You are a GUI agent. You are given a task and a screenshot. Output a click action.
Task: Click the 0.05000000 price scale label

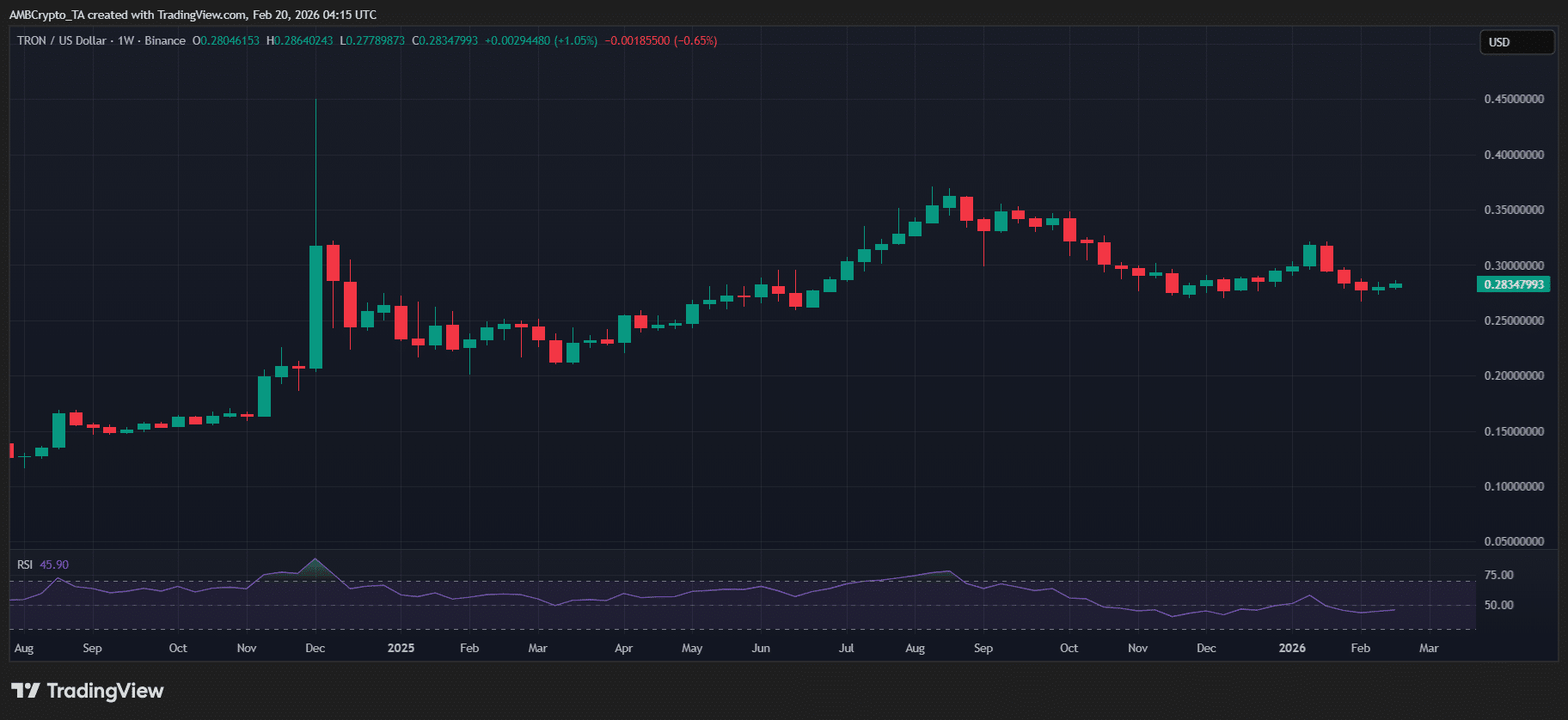click(x=1514, y=541)
